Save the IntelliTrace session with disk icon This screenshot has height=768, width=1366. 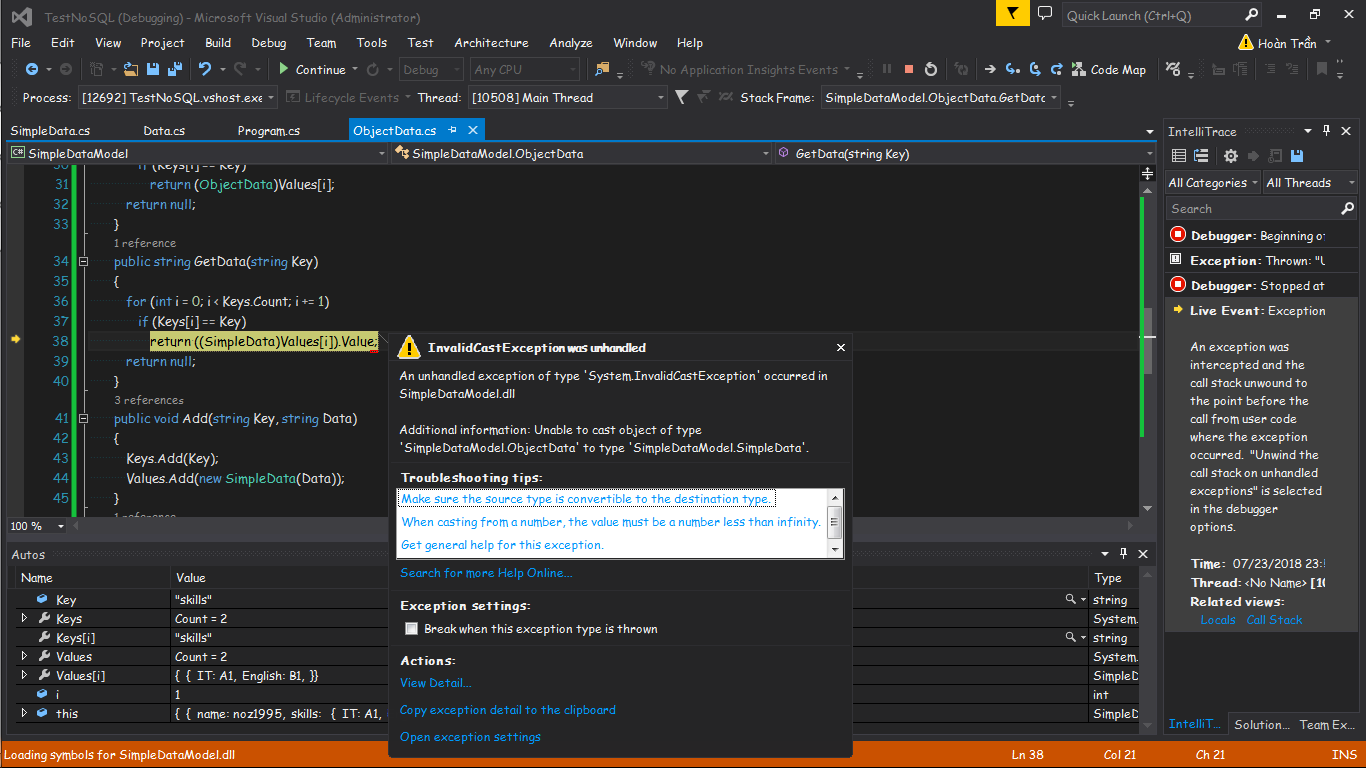coord(1297,156)
